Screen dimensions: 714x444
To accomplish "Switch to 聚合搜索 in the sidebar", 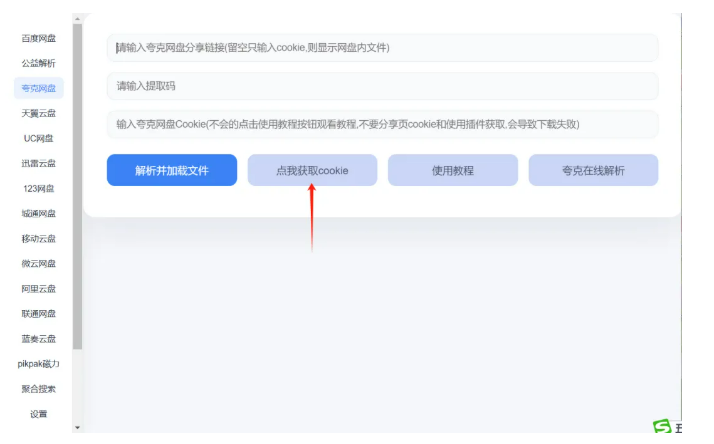I will (x=38, y=389).
